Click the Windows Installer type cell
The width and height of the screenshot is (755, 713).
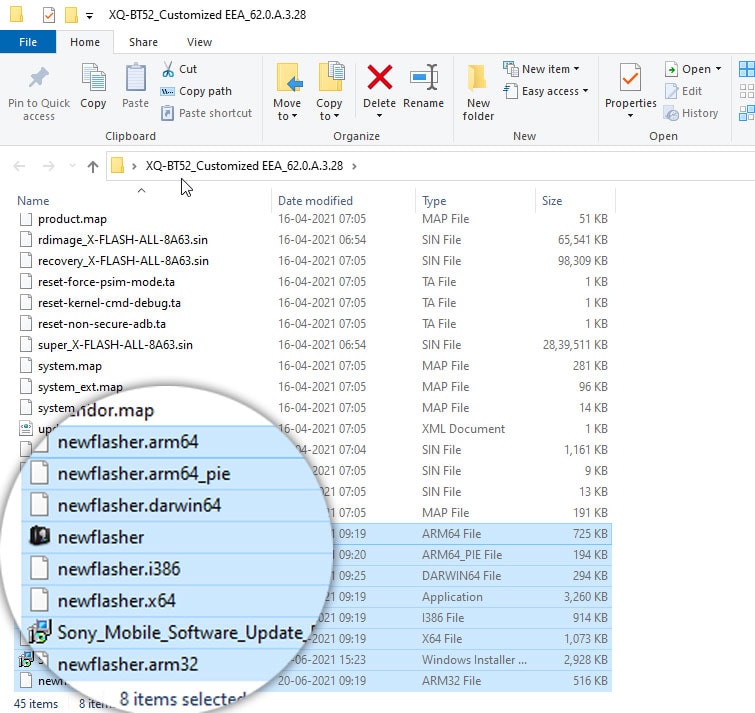pyautogui.click(x=474, y=660)
